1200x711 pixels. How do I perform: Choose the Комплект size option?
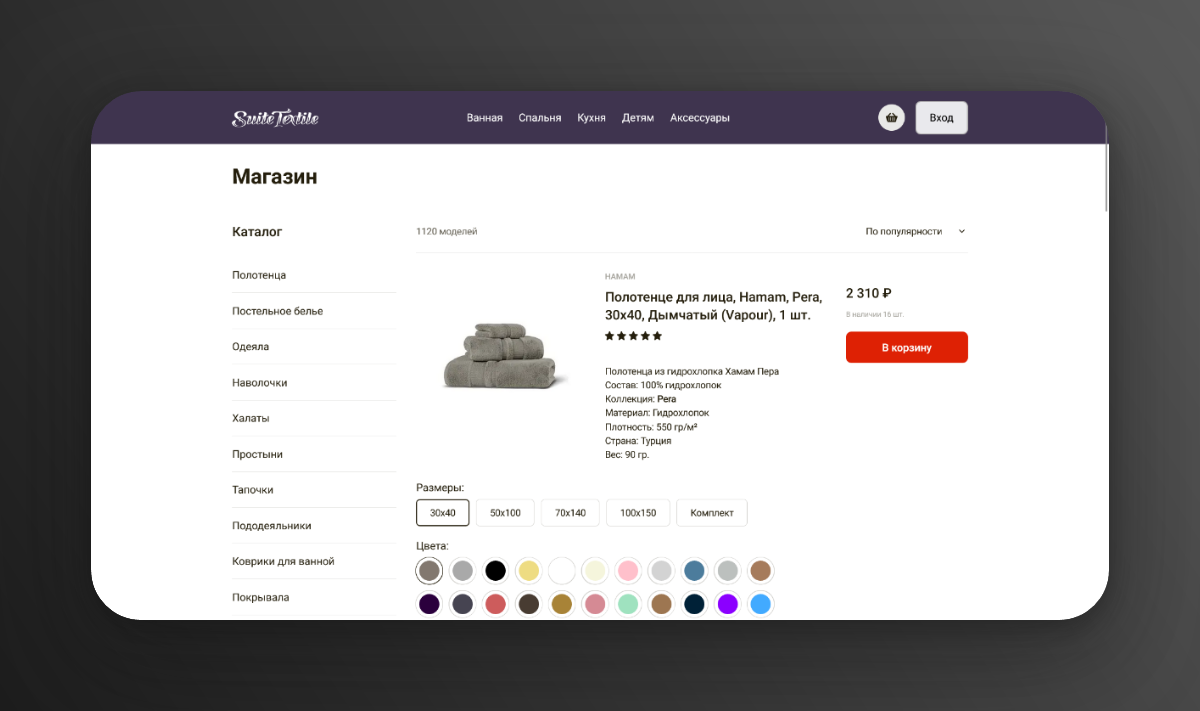[712, 513]
